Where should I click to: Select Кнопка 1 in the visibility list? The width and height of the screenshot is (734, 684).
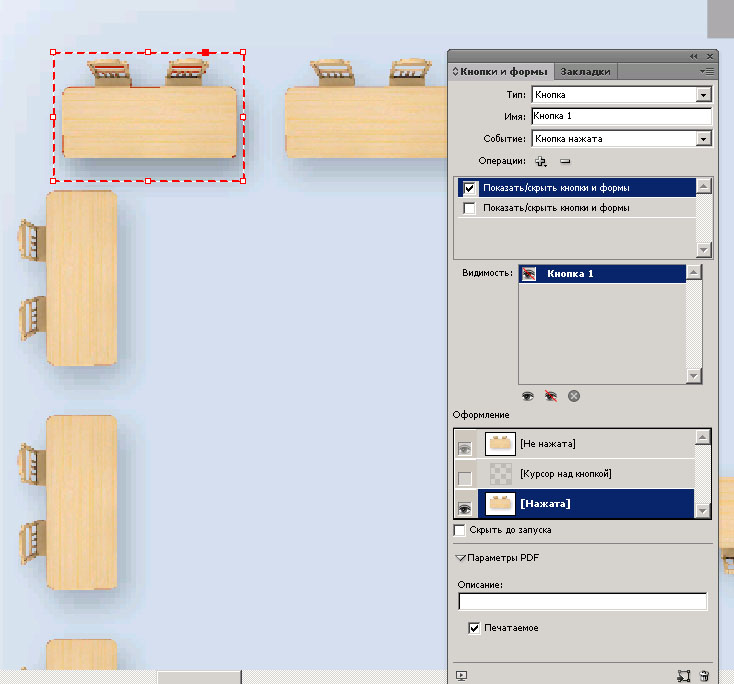602,274
